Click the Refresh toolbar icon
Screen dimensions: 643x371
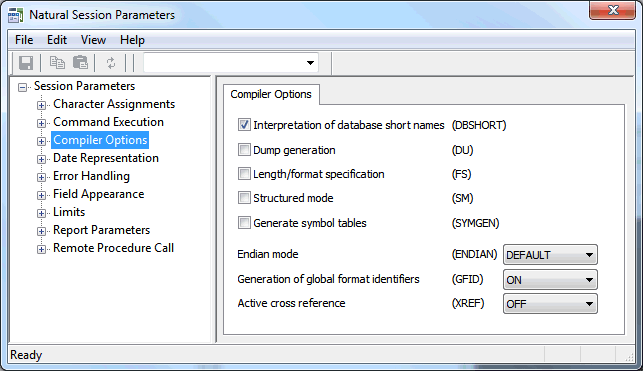tap(111, 63)
